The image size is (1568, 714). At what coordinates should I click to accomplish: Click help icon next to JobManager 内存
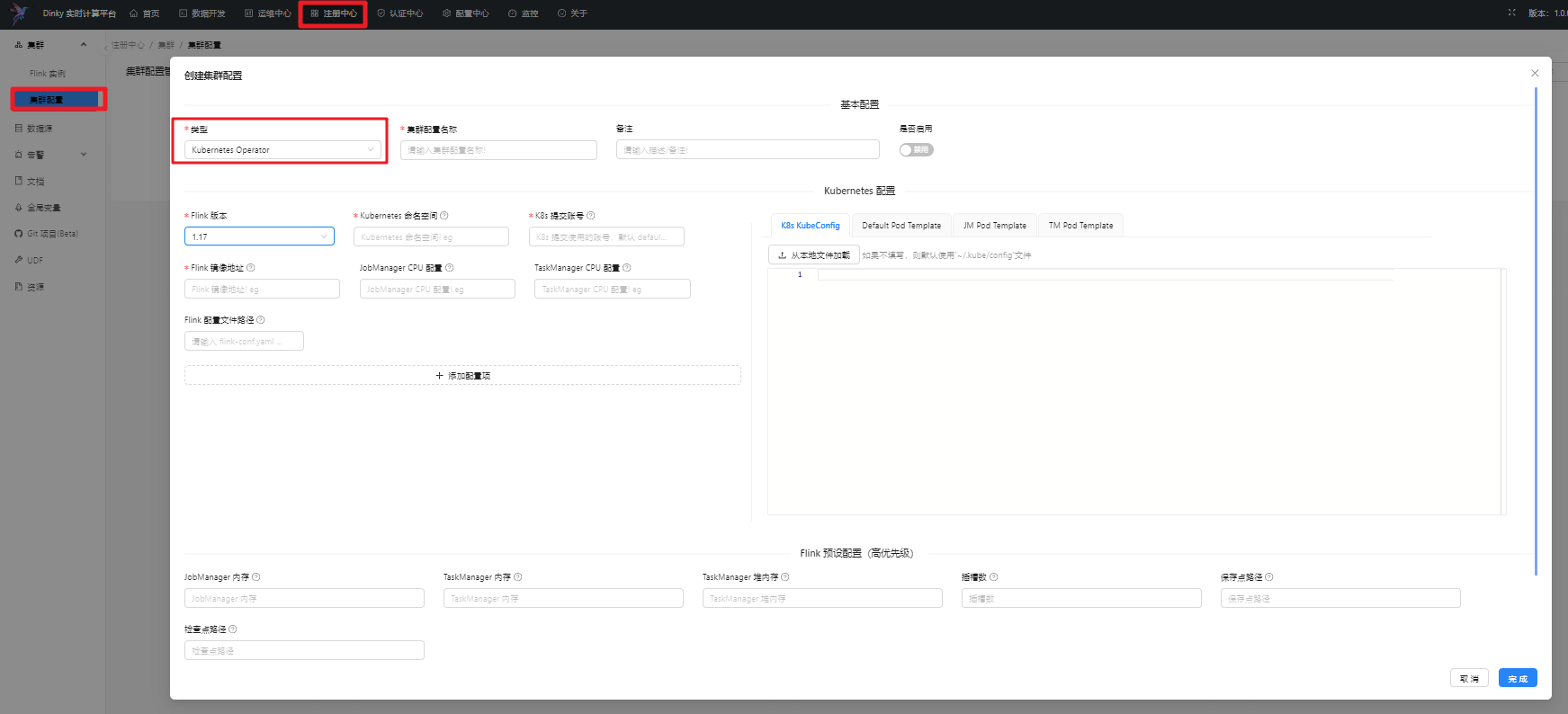(x=256, y=577)
